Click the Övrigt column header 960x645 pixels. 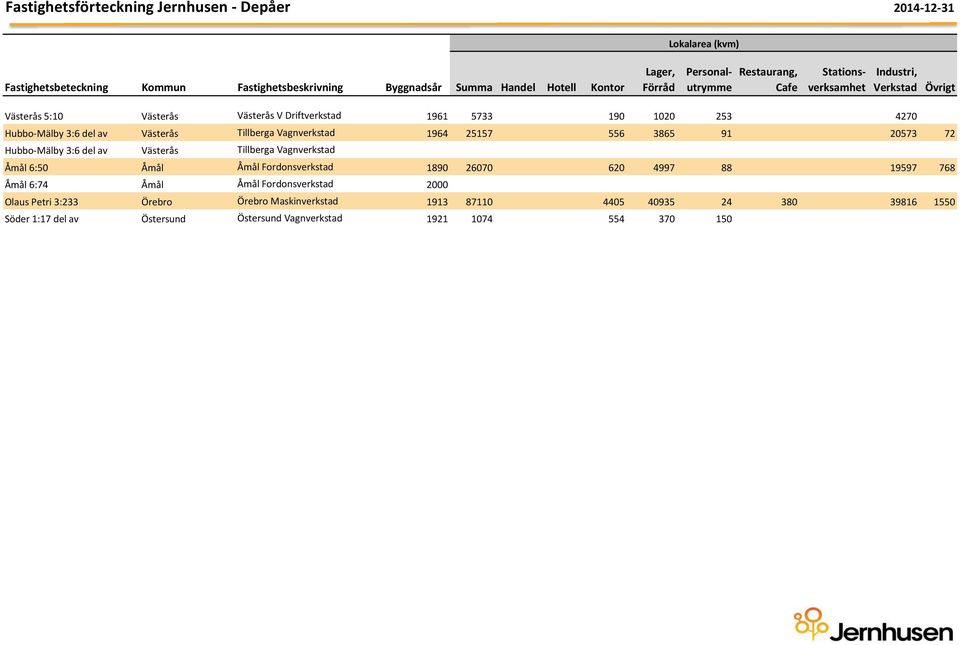tap(940, 88)
